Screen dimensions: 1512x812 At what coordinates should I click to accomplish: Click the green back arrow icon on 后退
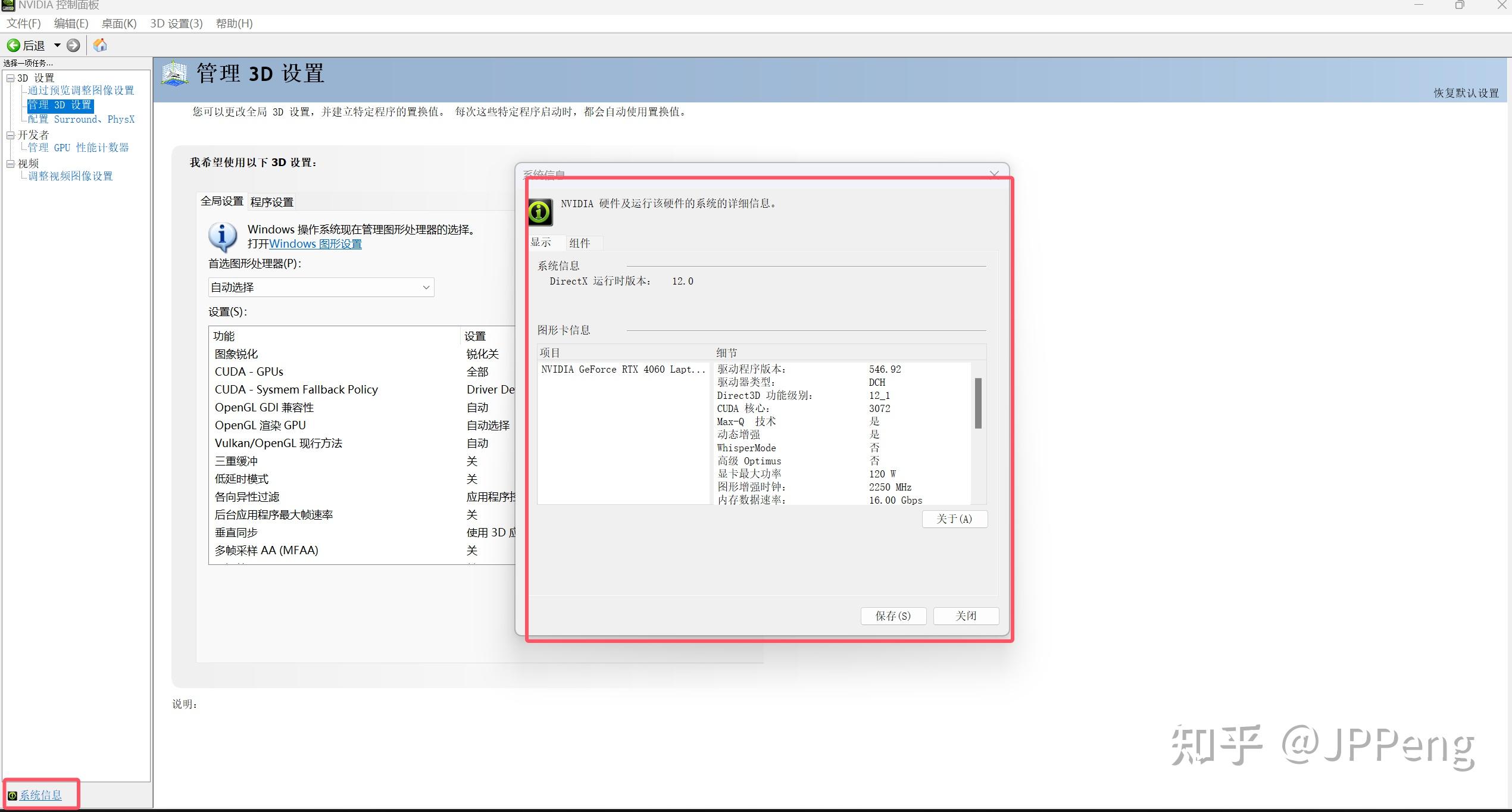[13, 45]
